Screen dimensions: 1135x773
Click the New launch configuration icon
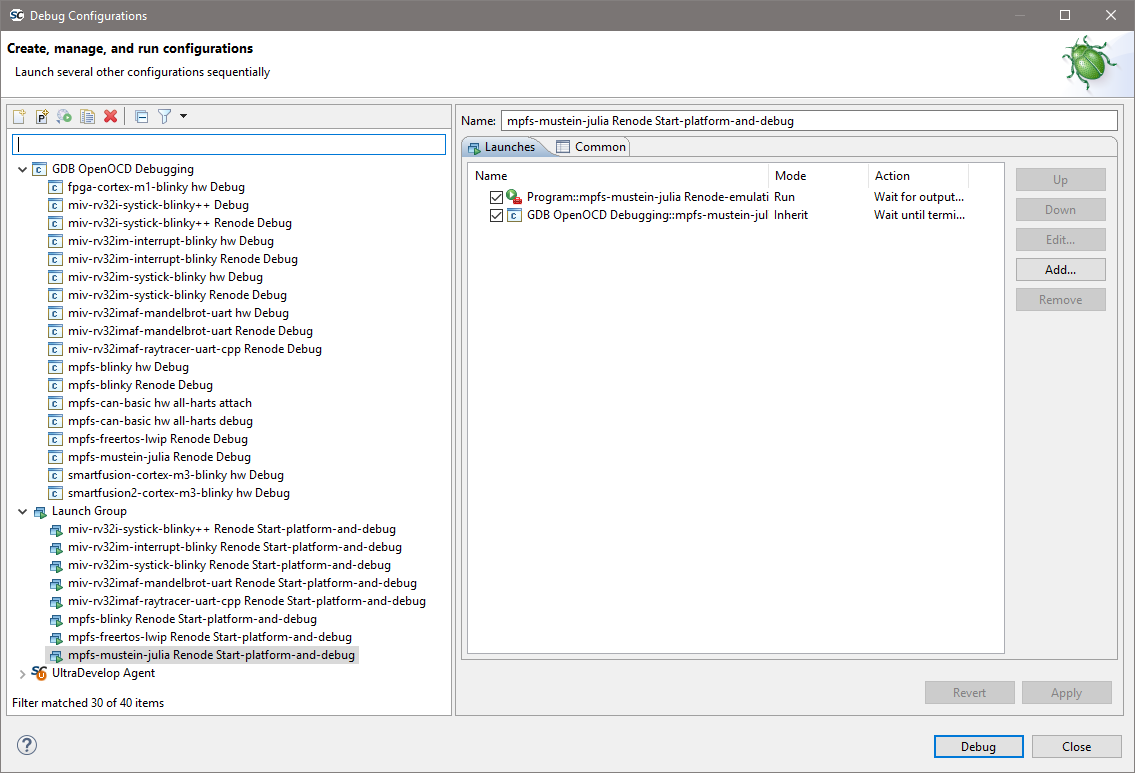20,116
